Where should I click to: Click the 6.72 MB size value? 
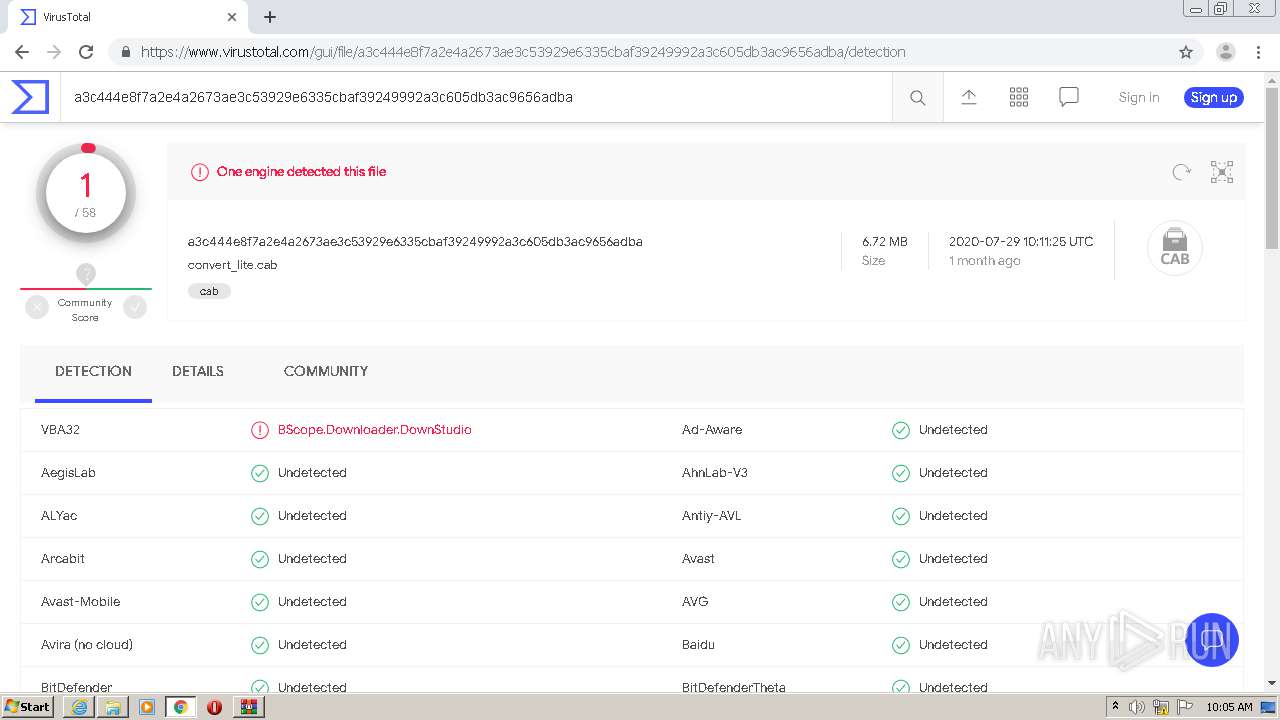click(885, 241)
